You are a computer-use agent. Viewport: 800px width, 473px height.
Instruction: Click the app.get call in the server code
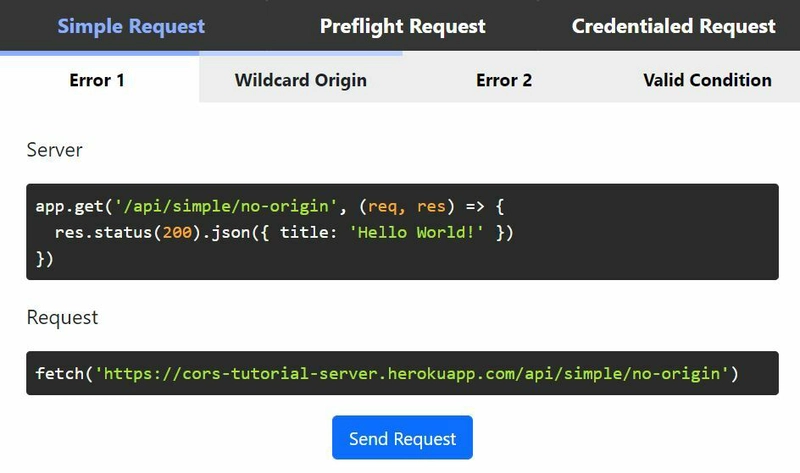pos(69,207)
